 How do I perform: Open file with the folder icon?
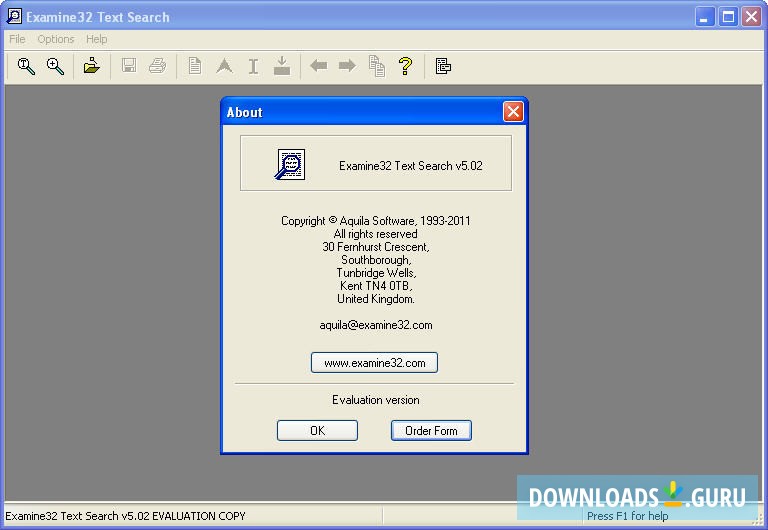click(92, 66)
